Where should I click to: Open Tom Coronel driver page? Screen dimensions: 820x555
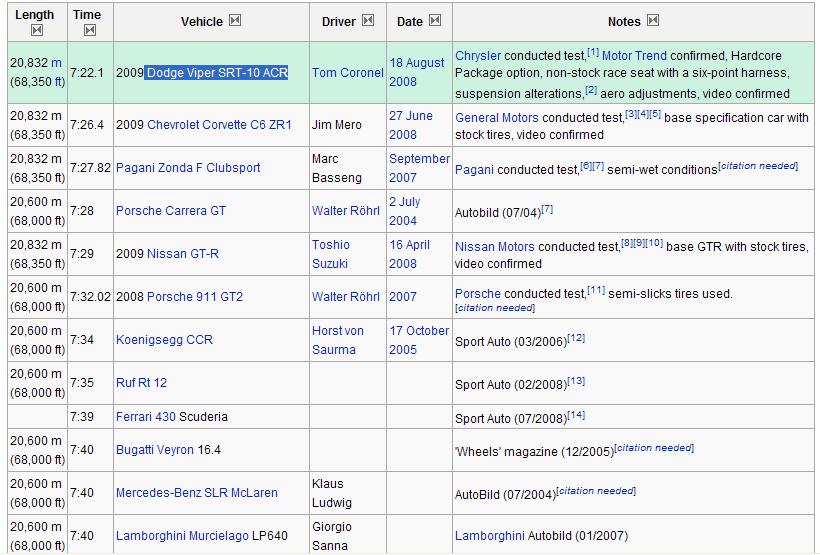[x=348, y=73]
